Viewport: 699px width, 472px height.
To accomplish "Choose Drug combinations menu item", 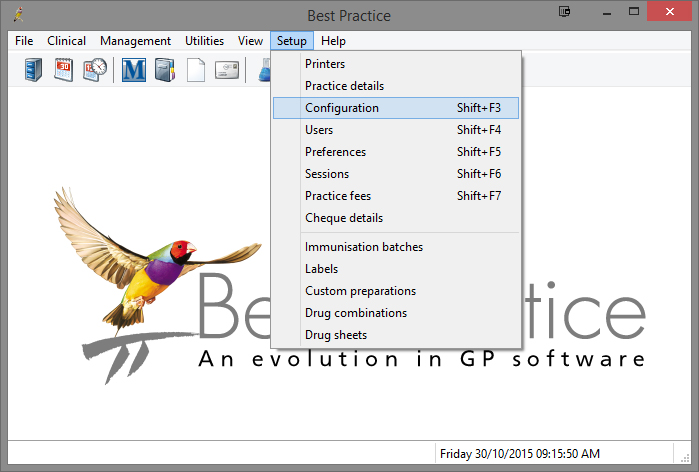I will point(356,313).
